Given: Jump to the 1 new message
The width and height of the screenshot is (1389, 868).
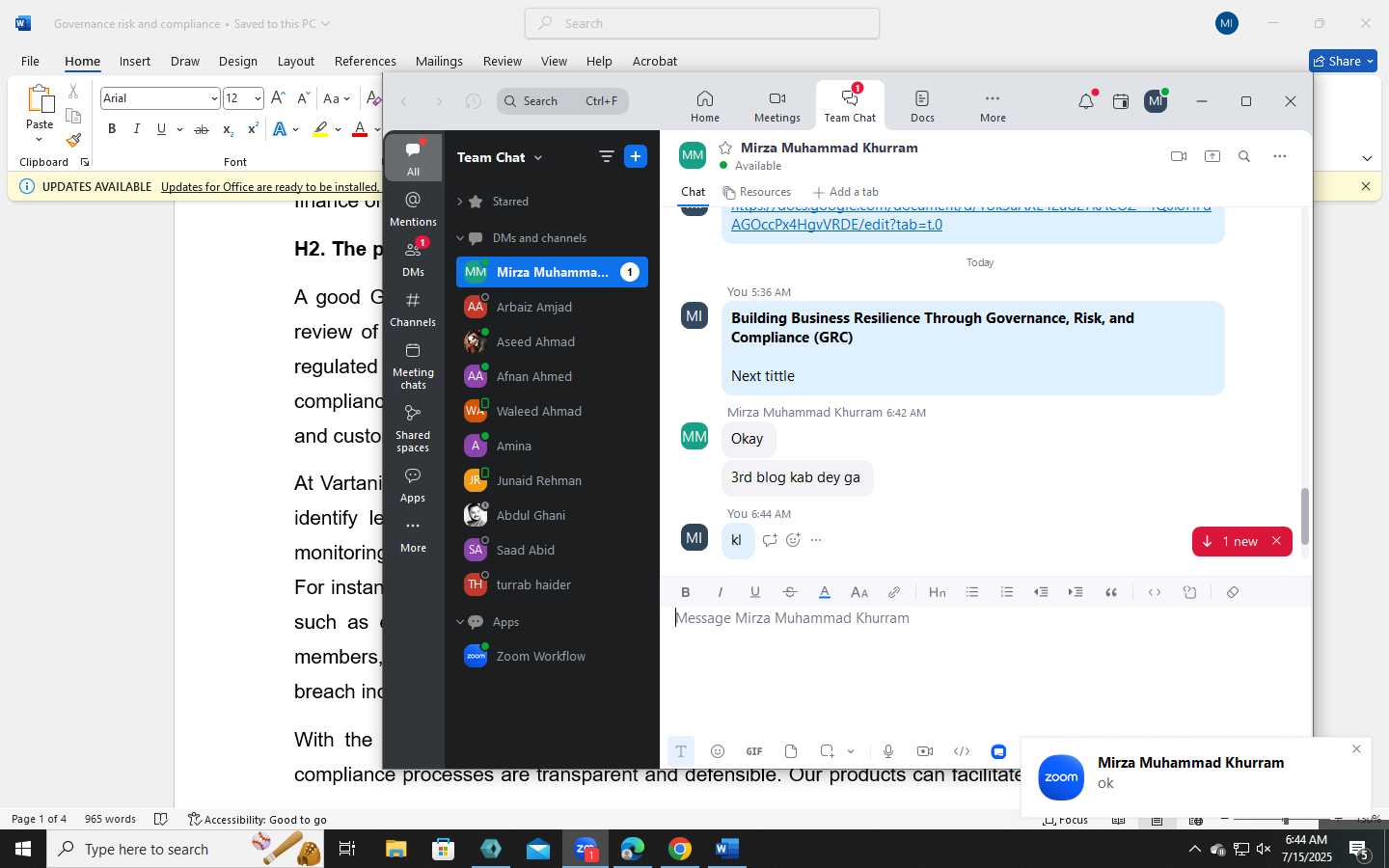Looking at the screenshot, I should pos(1231,541).
